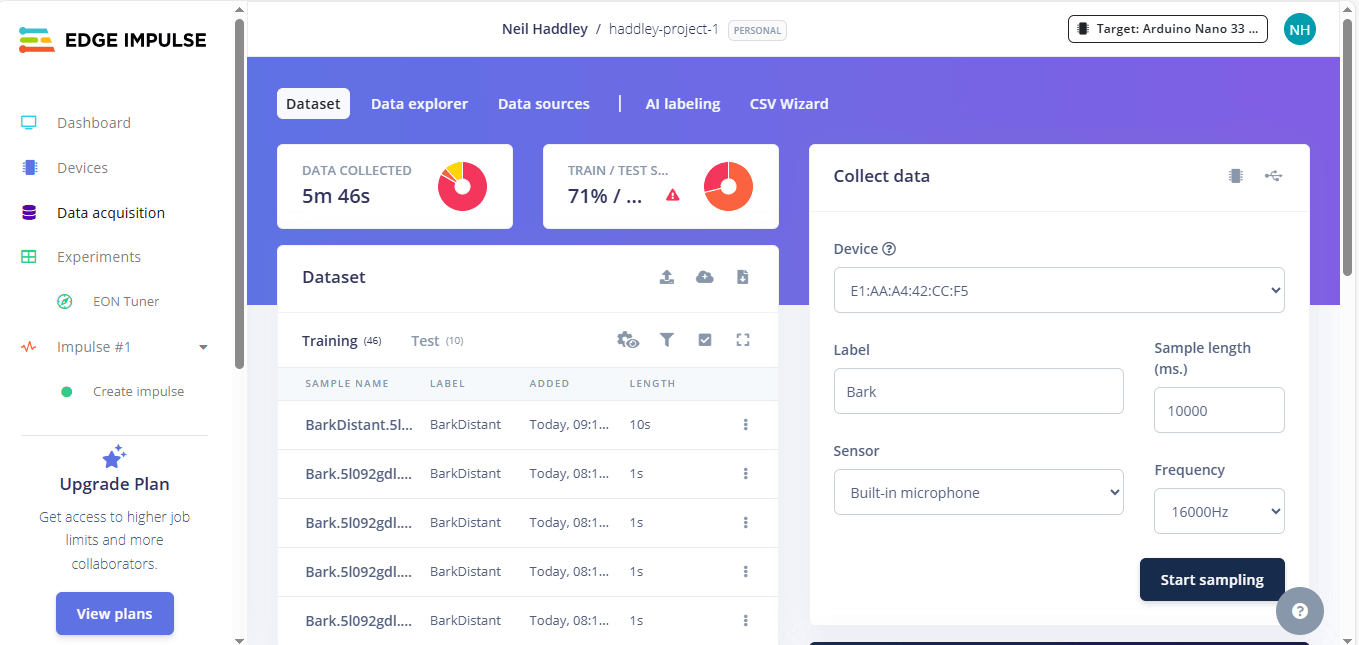The image size is (1359, 645).
Task: Click the Label input field containing Bark
Action: 979,391
